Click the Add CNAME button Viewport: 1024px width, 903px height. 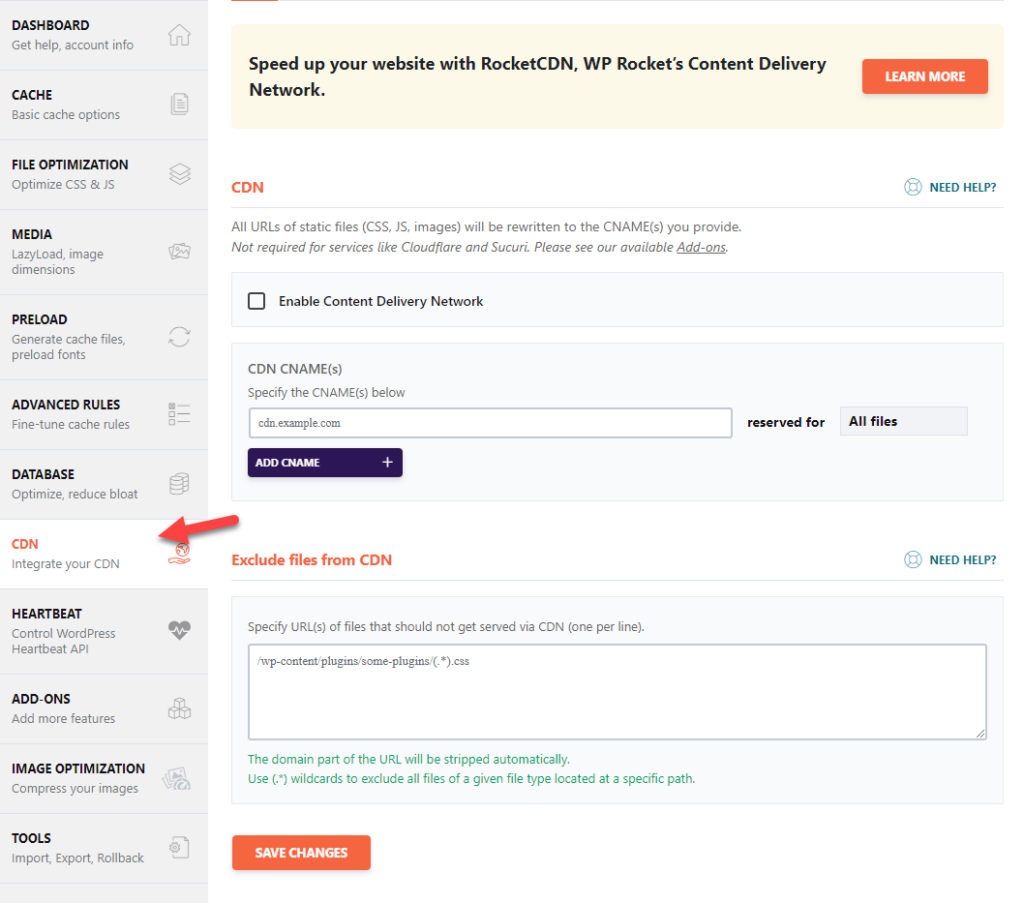(325, 462)
